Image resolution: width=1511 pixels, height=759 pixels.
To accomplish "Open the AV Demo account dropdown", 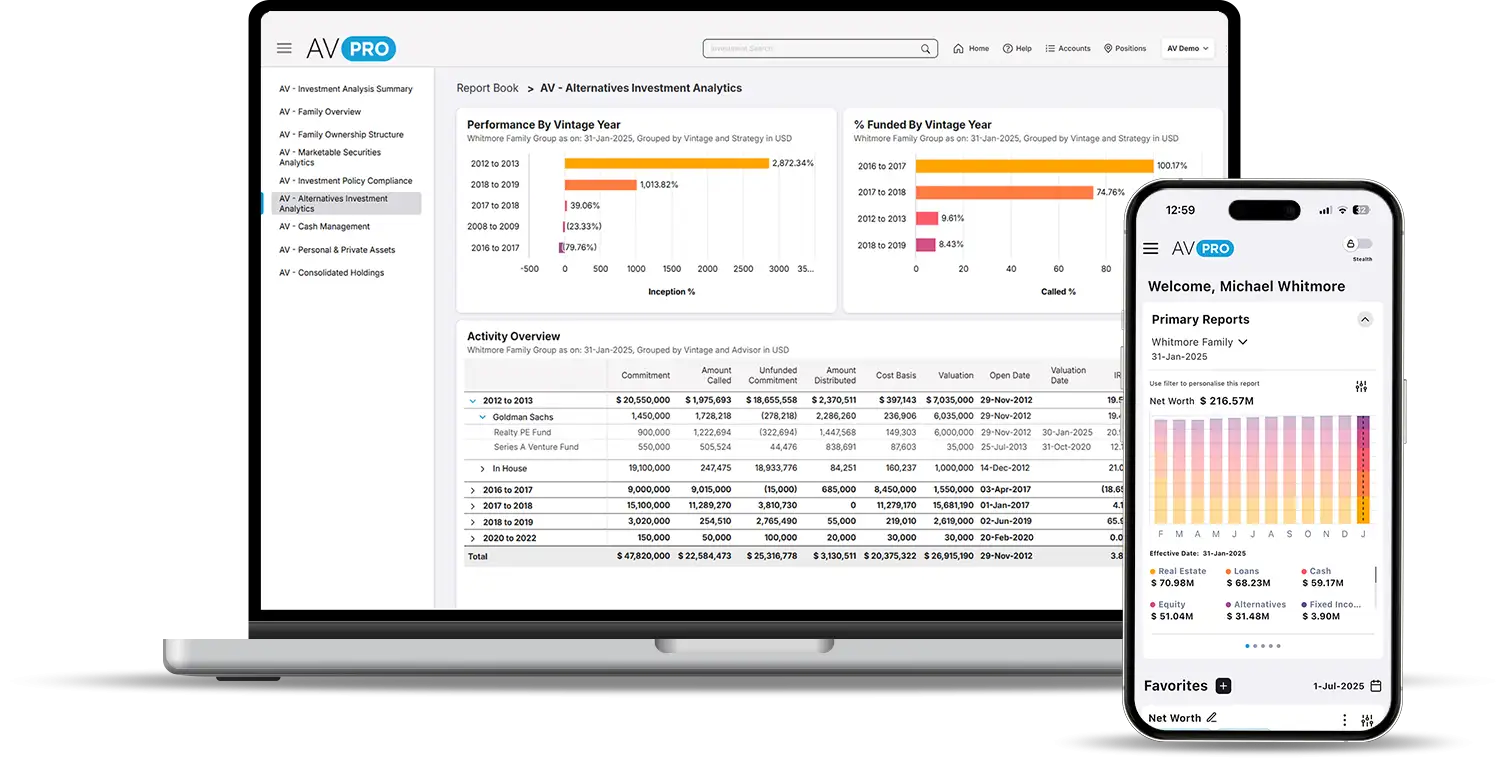I will pos(1187,48).
